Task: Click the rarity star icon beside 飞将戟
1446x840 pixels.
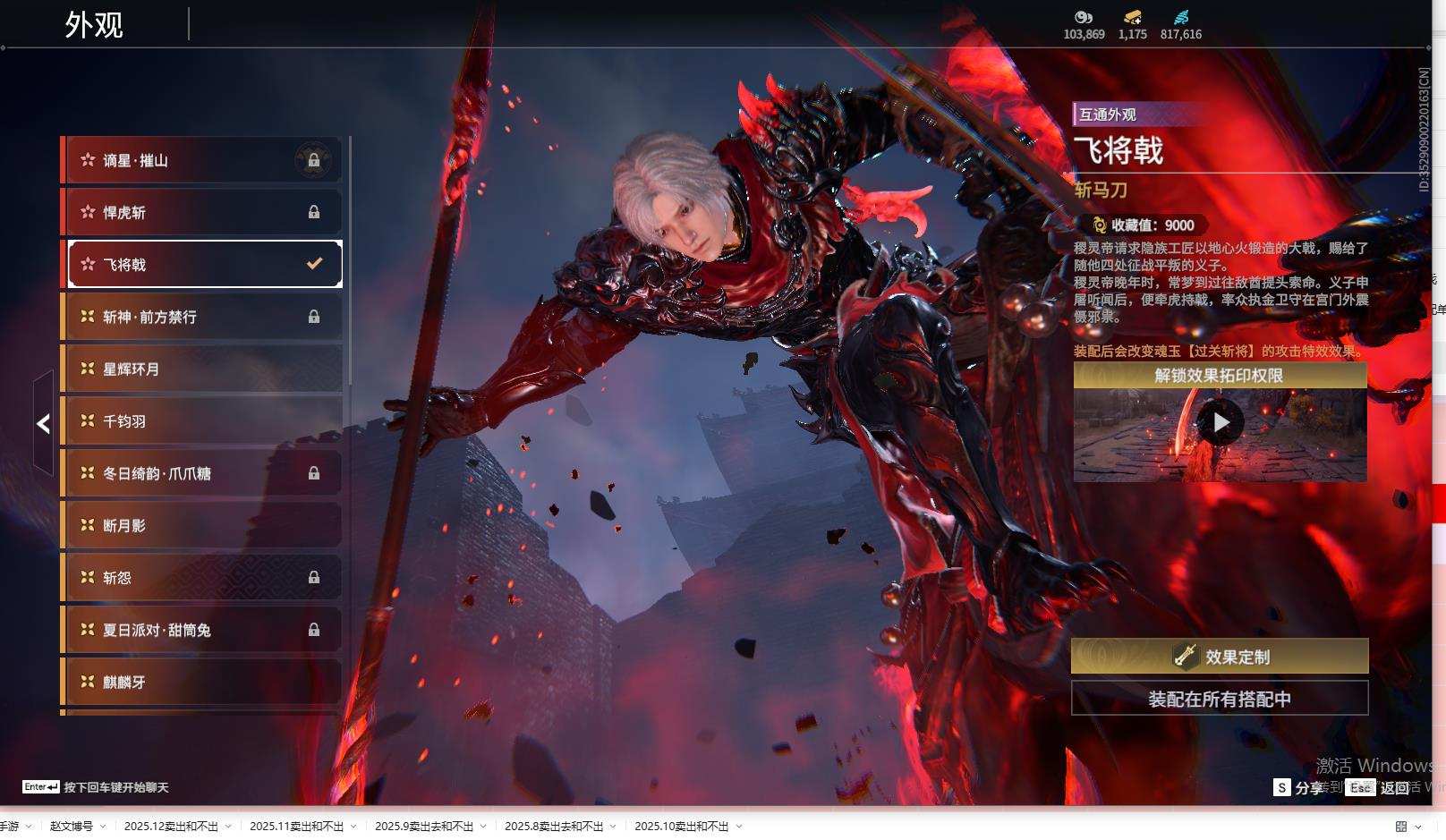Action: (x=88, y=264)
